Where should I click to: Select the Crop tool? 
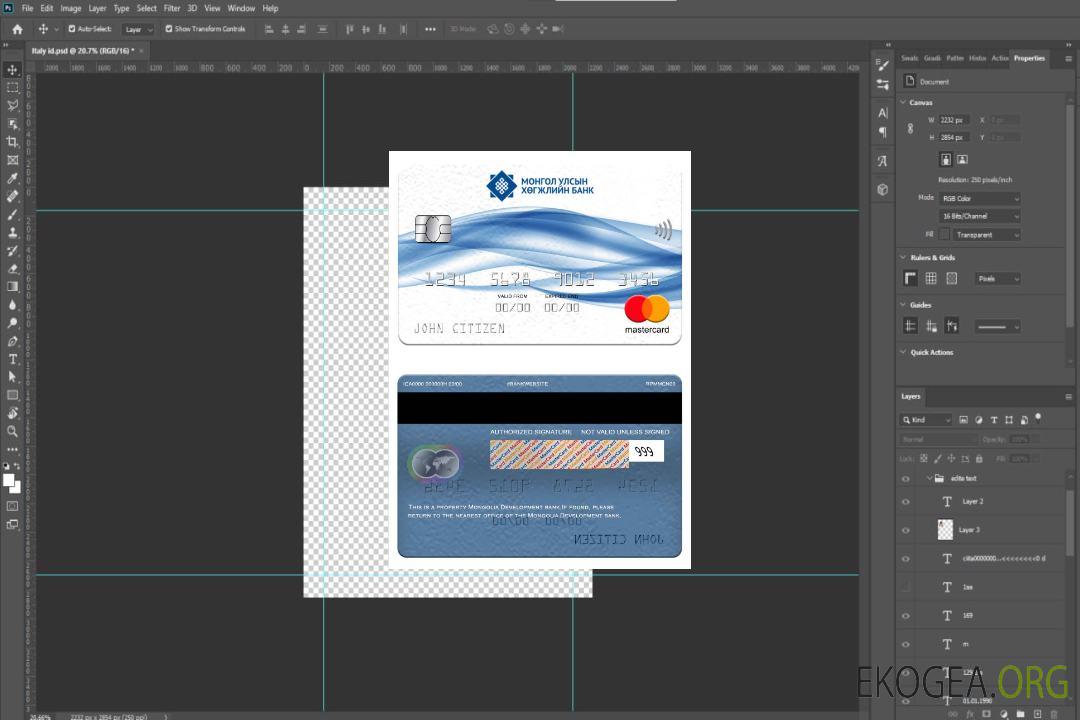[12, 142]
